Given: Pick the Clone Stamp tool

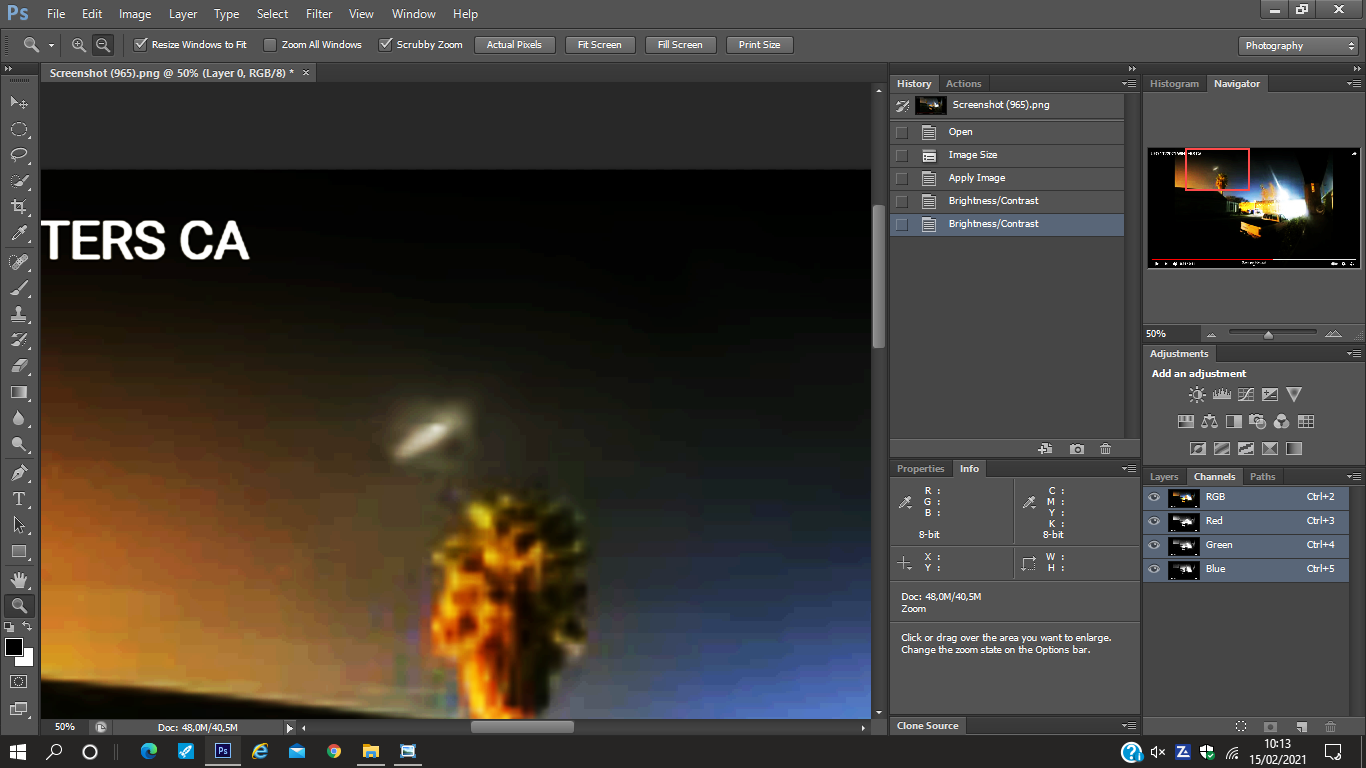Looking at the screenshot, I should pos(18,314).
